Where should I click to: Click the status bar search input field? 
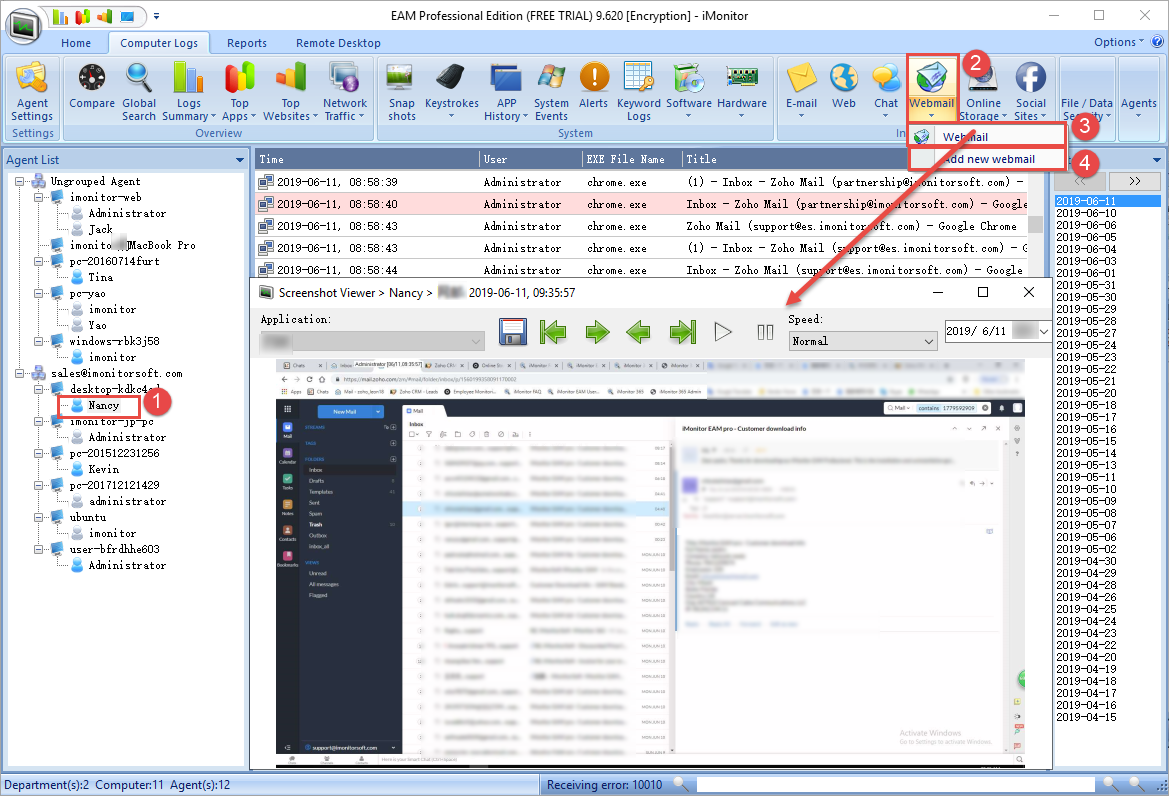click(895, 784)
